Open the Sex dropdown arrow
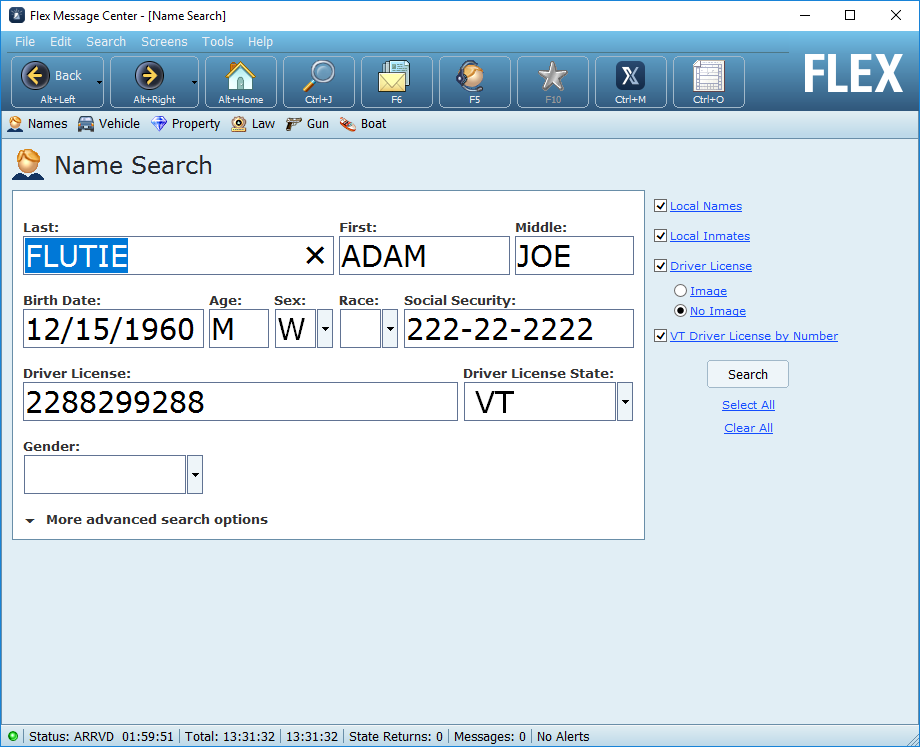This screenshot has height=747, width=920. click(x=325, y=329)
